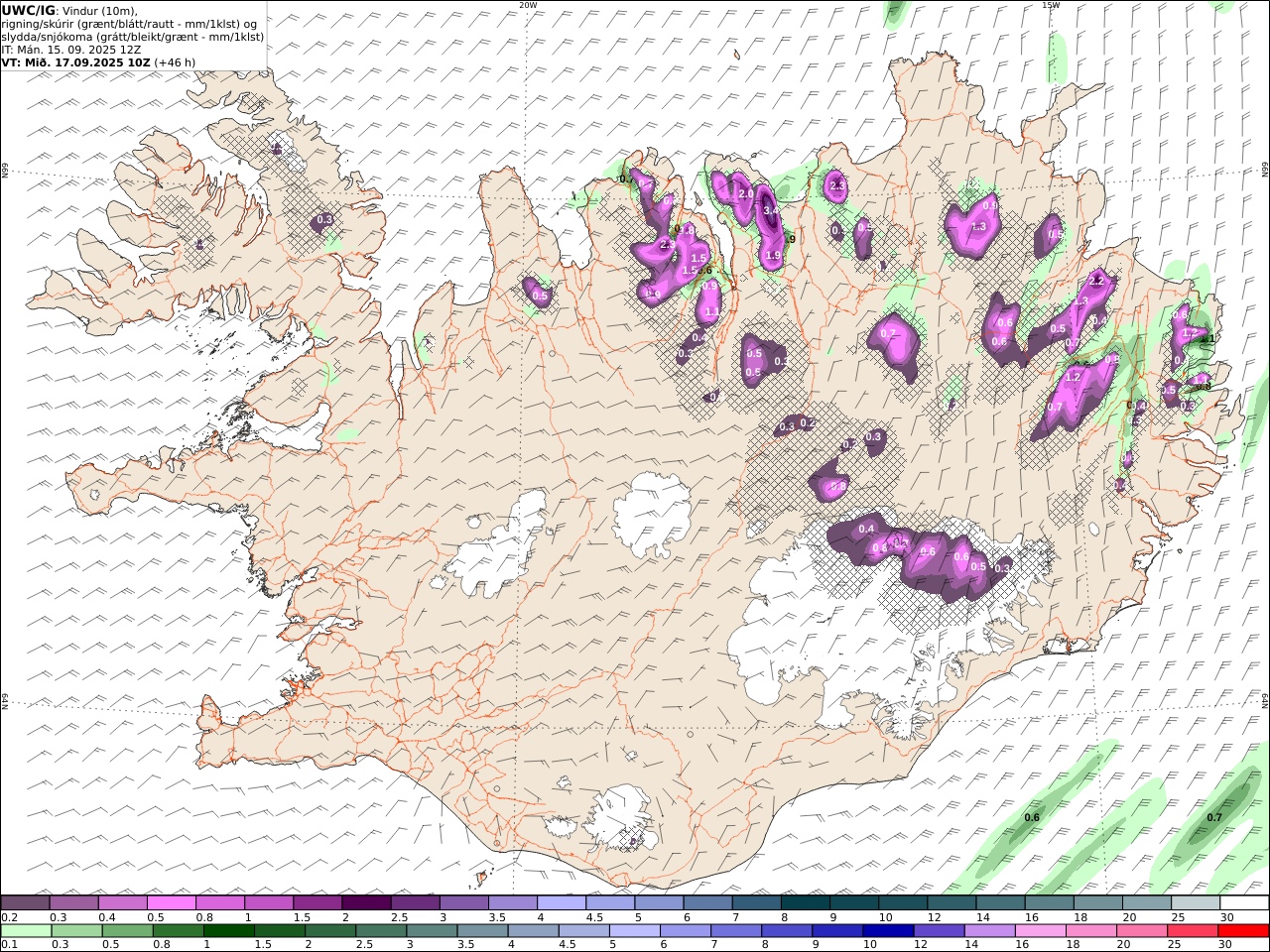Pick the red 25 swatch in lower scale
This screenshot has height=952, width=1270.
point(1193,931)
